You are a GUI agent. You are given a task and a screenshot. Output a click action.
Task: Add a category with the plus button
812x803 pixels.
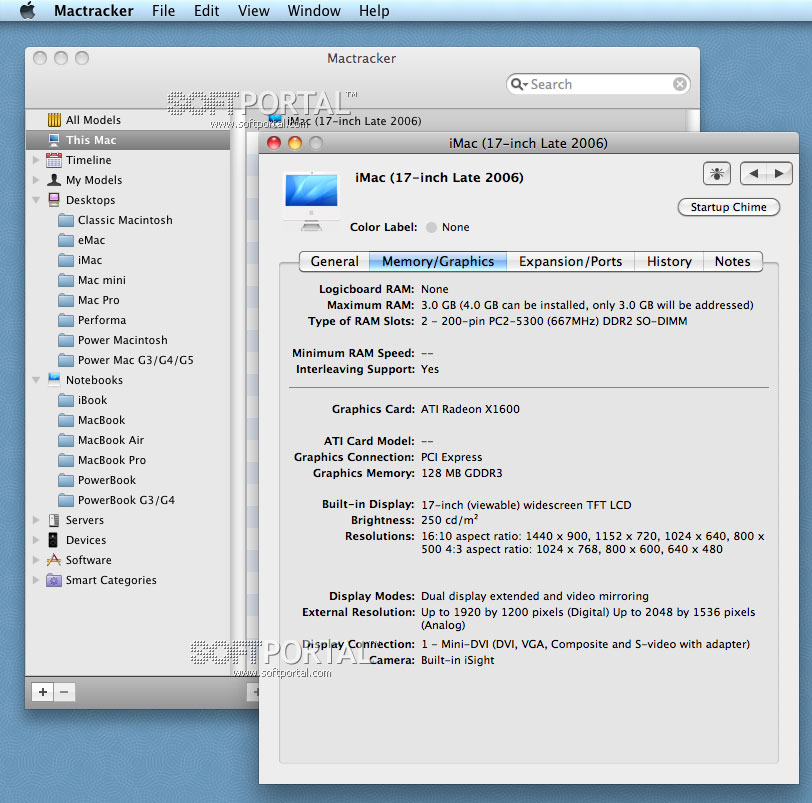tap(42, 692)
